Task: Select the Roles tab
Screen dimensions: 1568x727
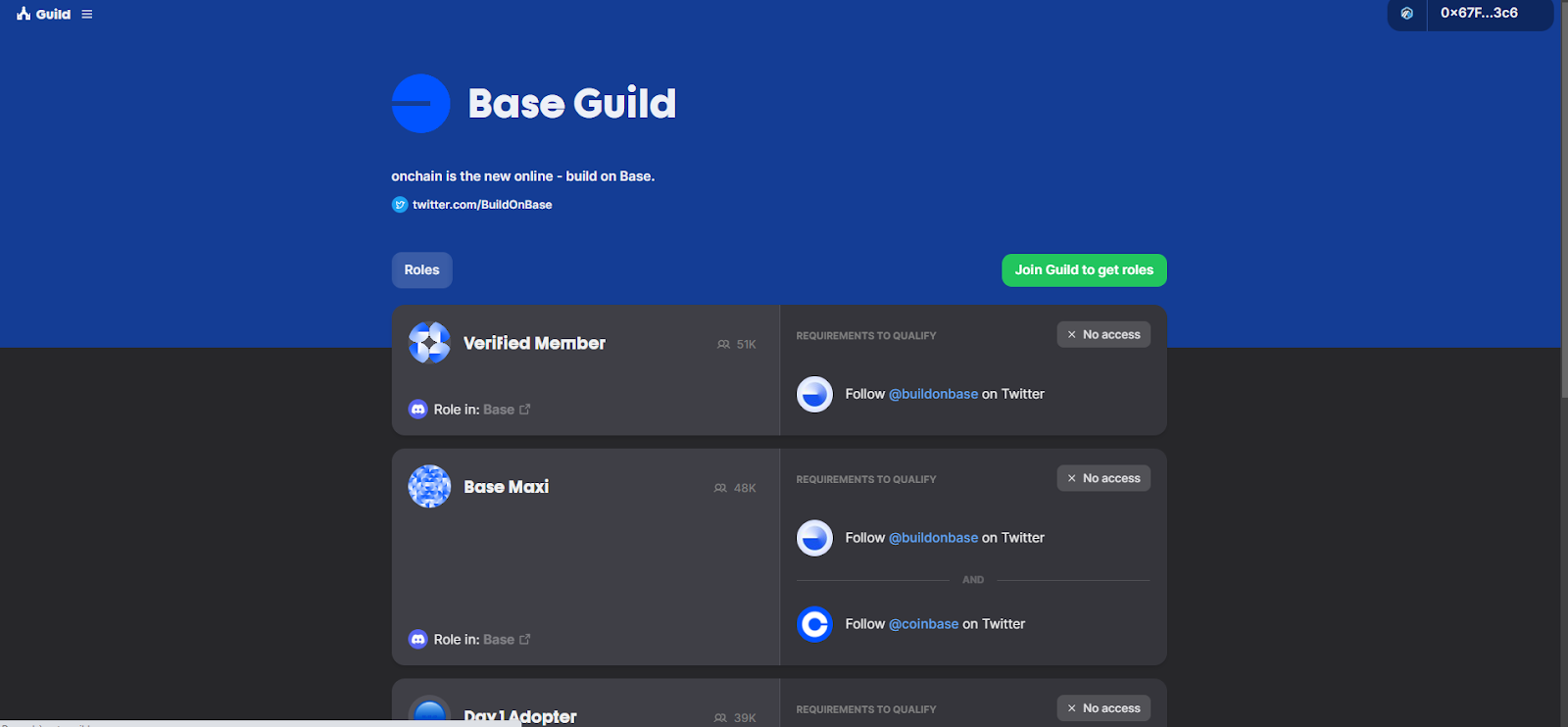Action: coord(421,270)
